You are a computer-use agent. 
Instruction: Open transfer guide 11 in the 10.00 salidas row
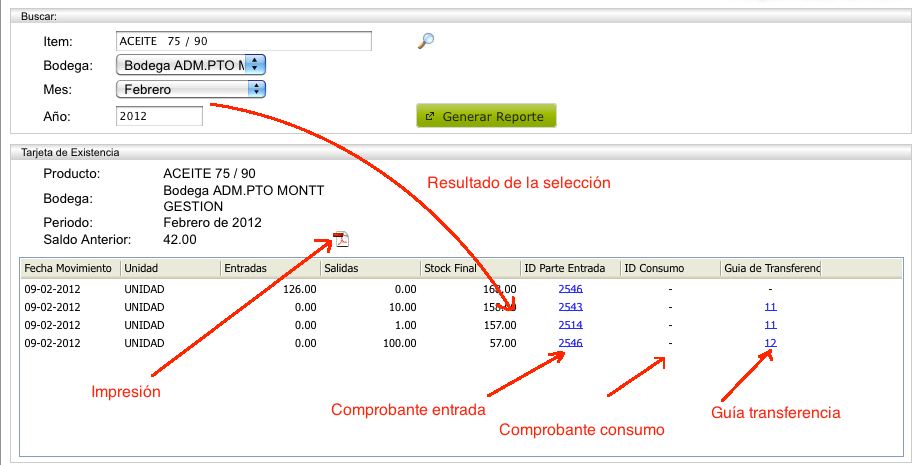pos(771,307)
